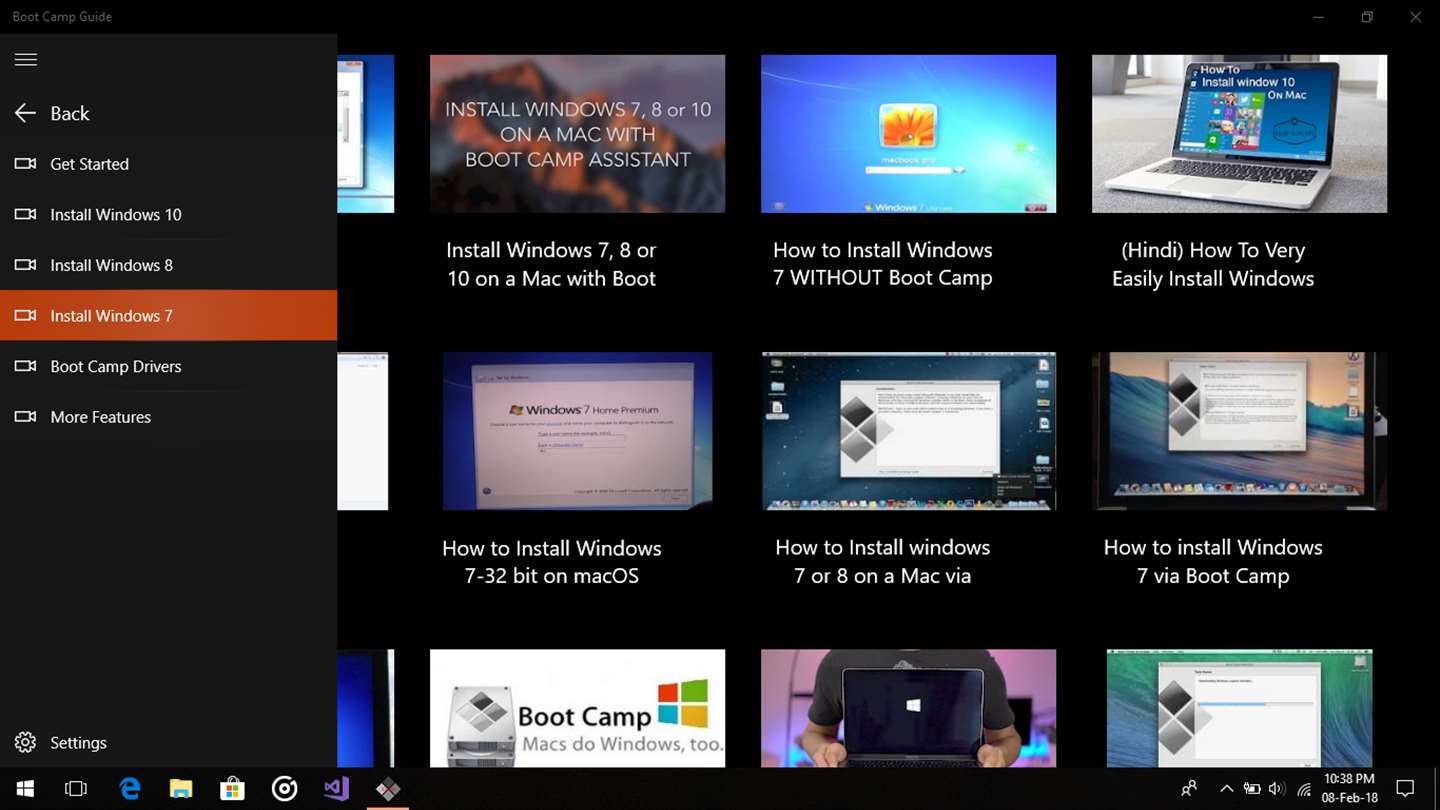This screenshot has width=1440, height=810.
Task: Go Back using the Back label
Action: coord(70,113)
